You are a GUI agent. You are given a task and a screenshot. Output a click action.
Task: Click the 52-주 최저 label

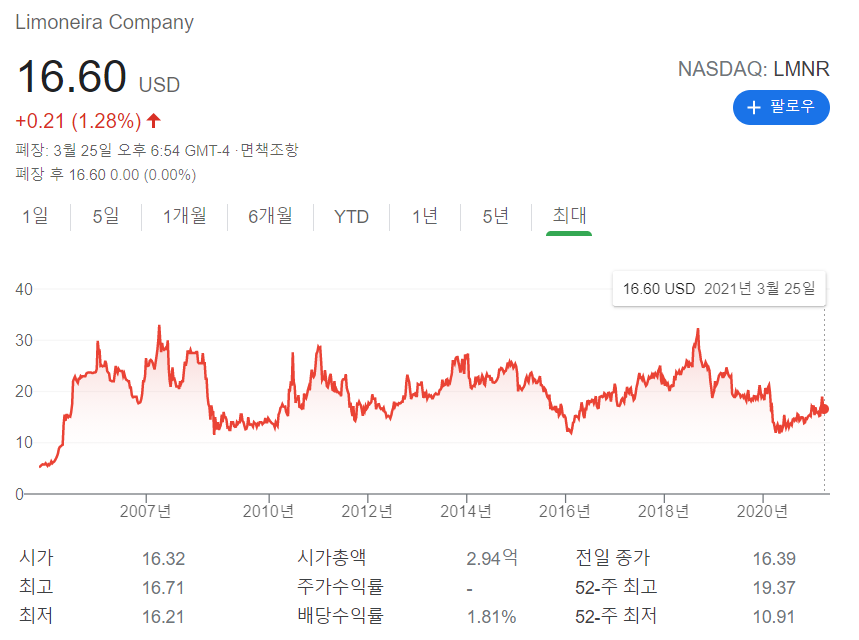point(616,616)
